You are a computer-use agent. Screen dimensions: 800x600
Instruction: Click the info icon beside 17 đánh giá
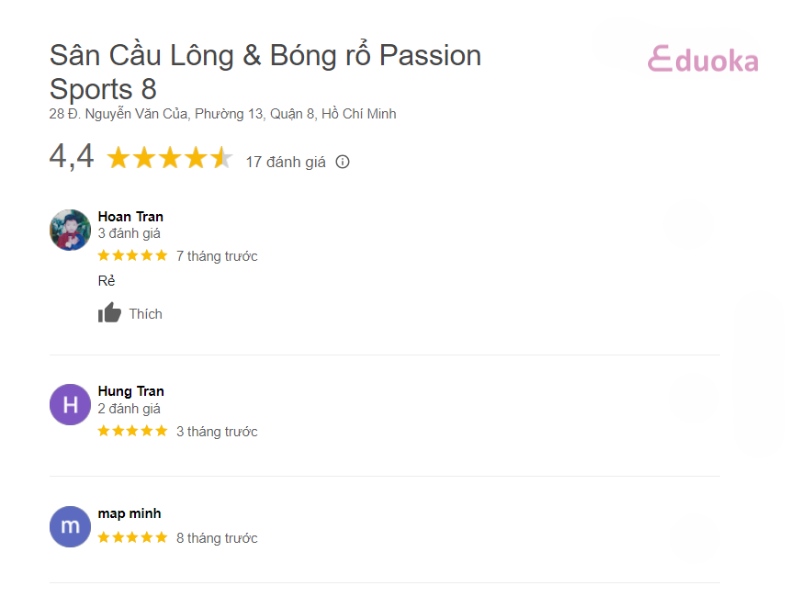(x=342, y=162)
